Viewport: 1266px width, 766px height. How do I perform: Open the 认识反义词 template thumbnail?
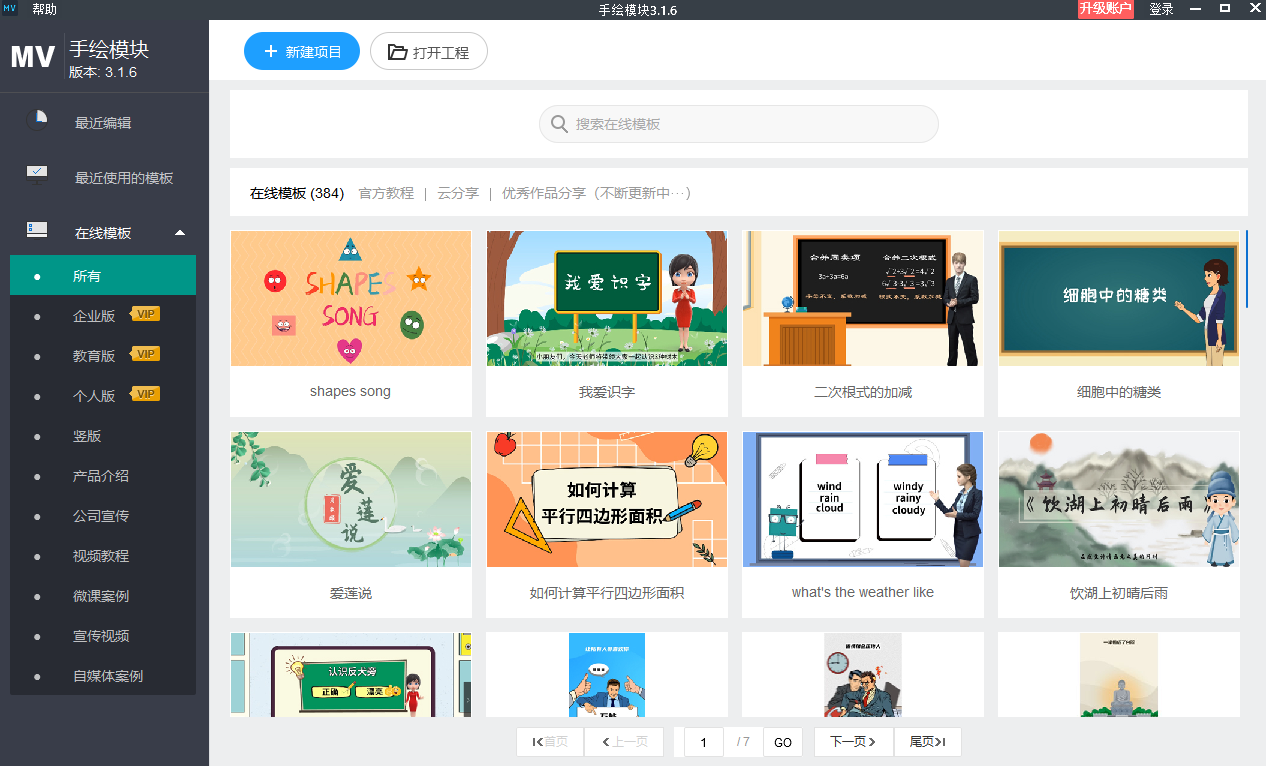[351, 674]
